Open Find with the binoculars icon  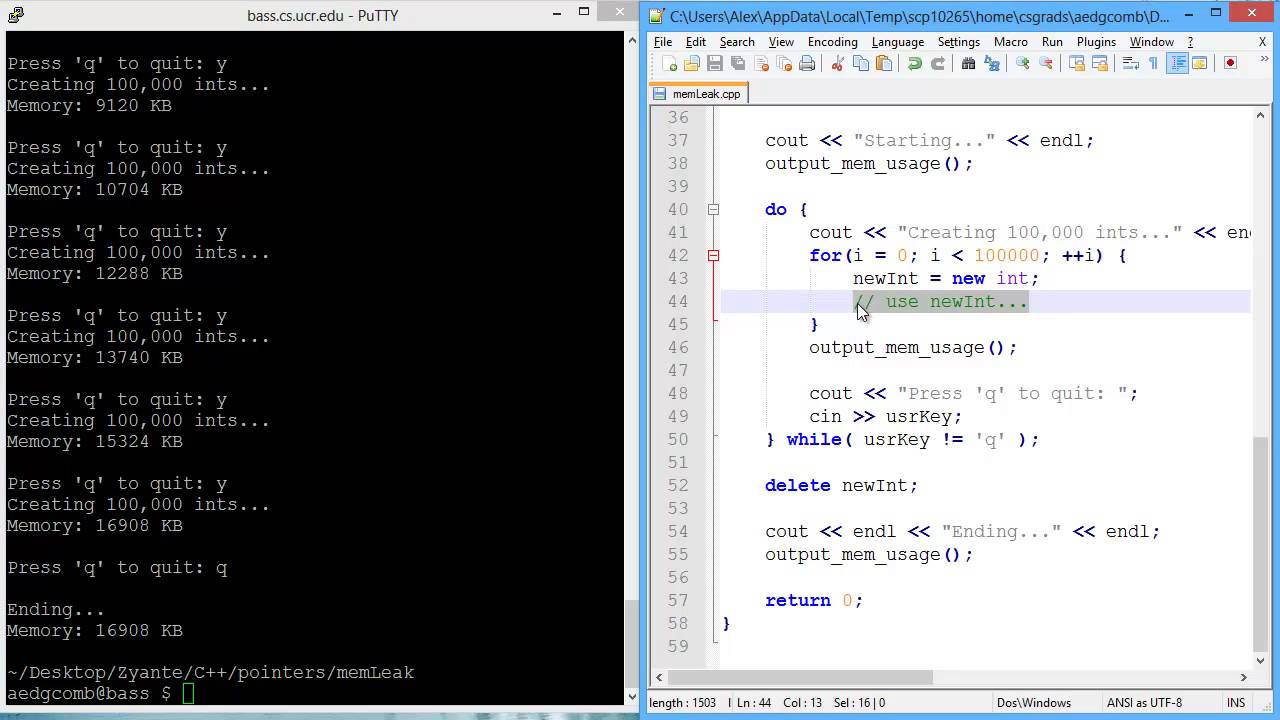(x=968, y=63)
